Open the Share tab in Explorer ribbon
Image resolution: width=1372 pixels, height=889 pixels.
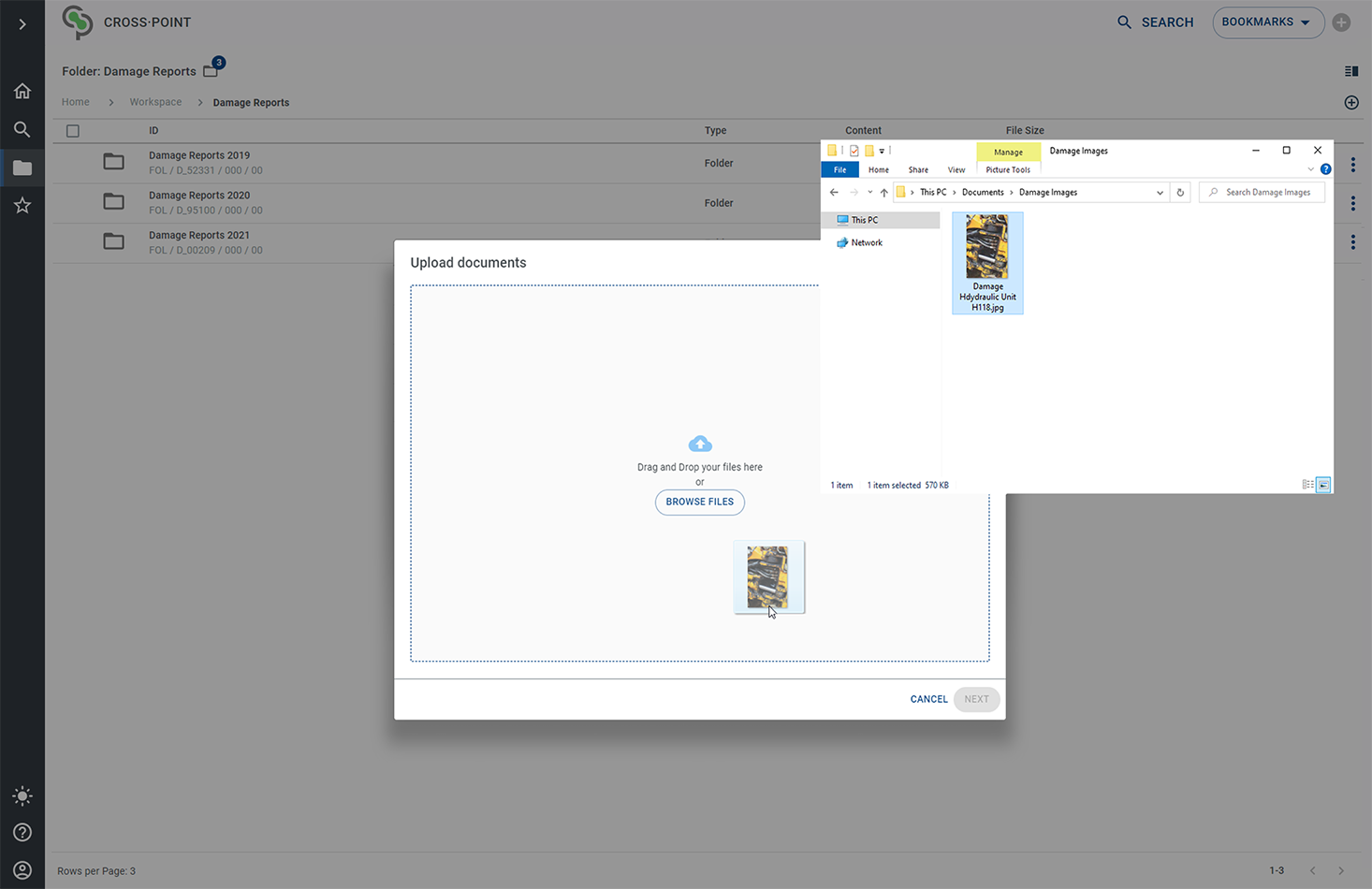click(918, 170)
